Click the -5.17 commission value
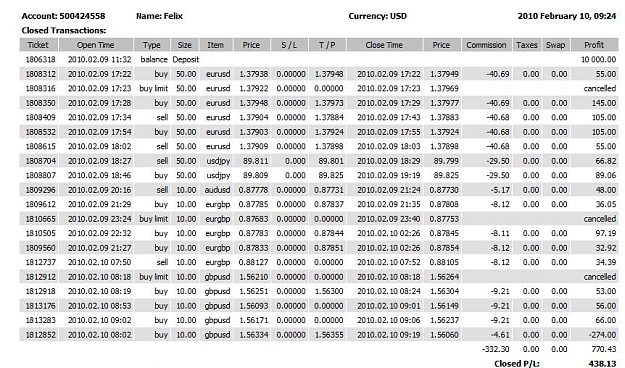Viewport: 625px width, 368px height. 500,190
